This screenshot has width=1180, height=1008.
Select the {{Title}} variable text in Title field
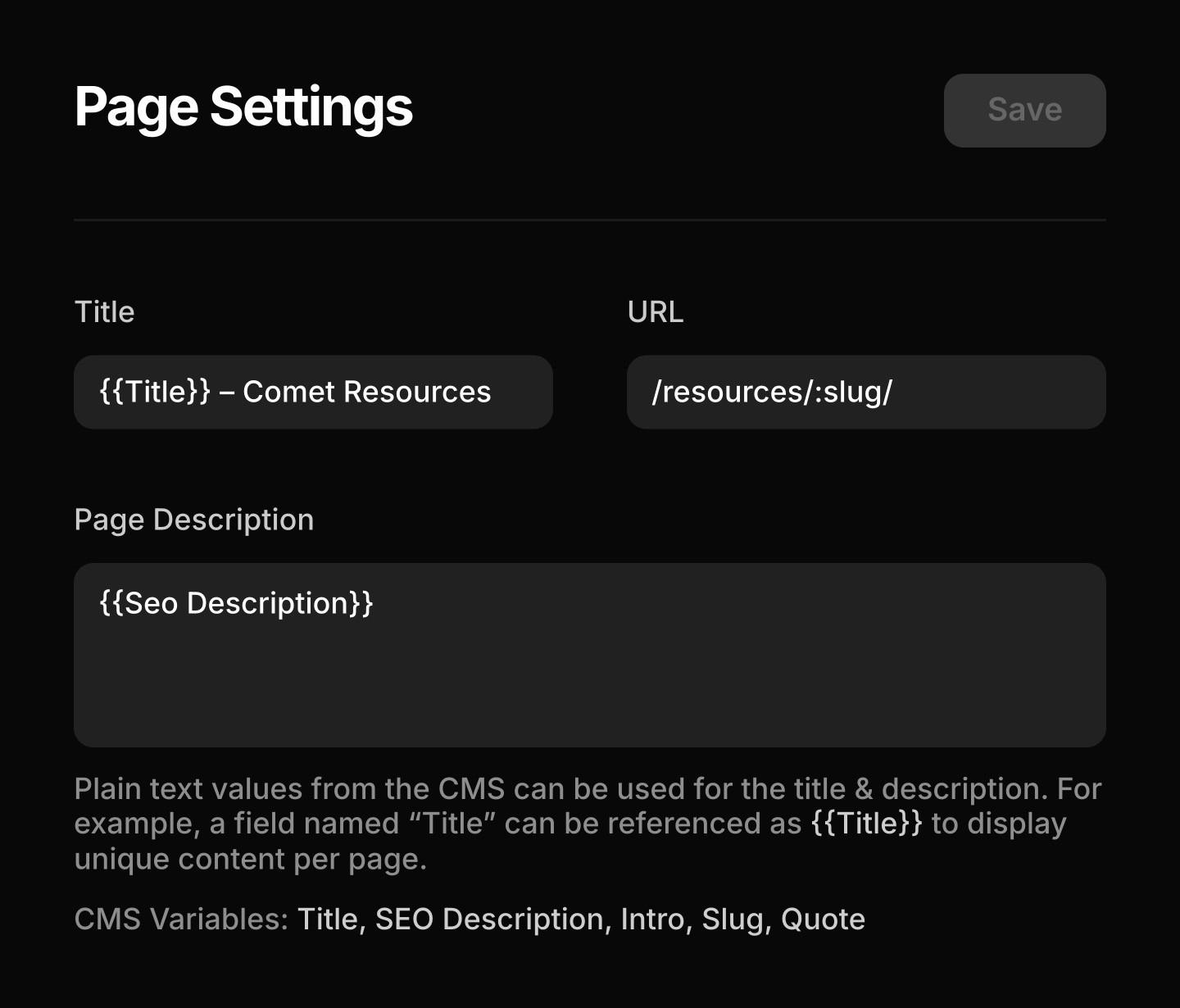pos(157,393)
